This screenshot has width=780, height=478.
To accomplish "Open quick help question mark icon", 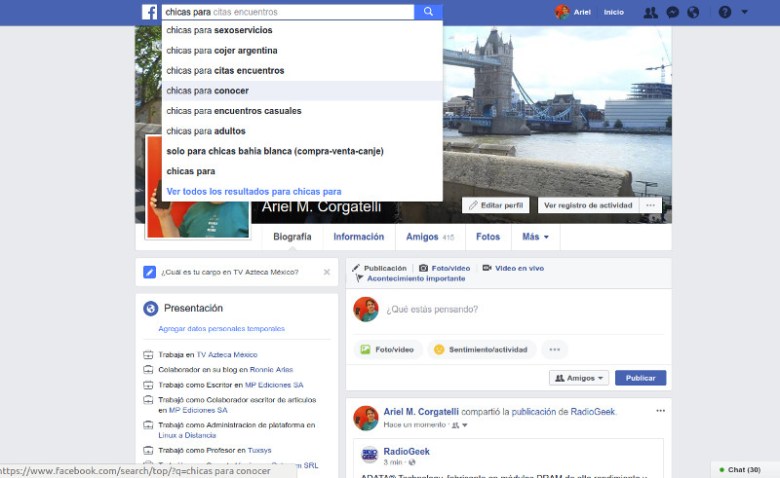I will 725,12.
